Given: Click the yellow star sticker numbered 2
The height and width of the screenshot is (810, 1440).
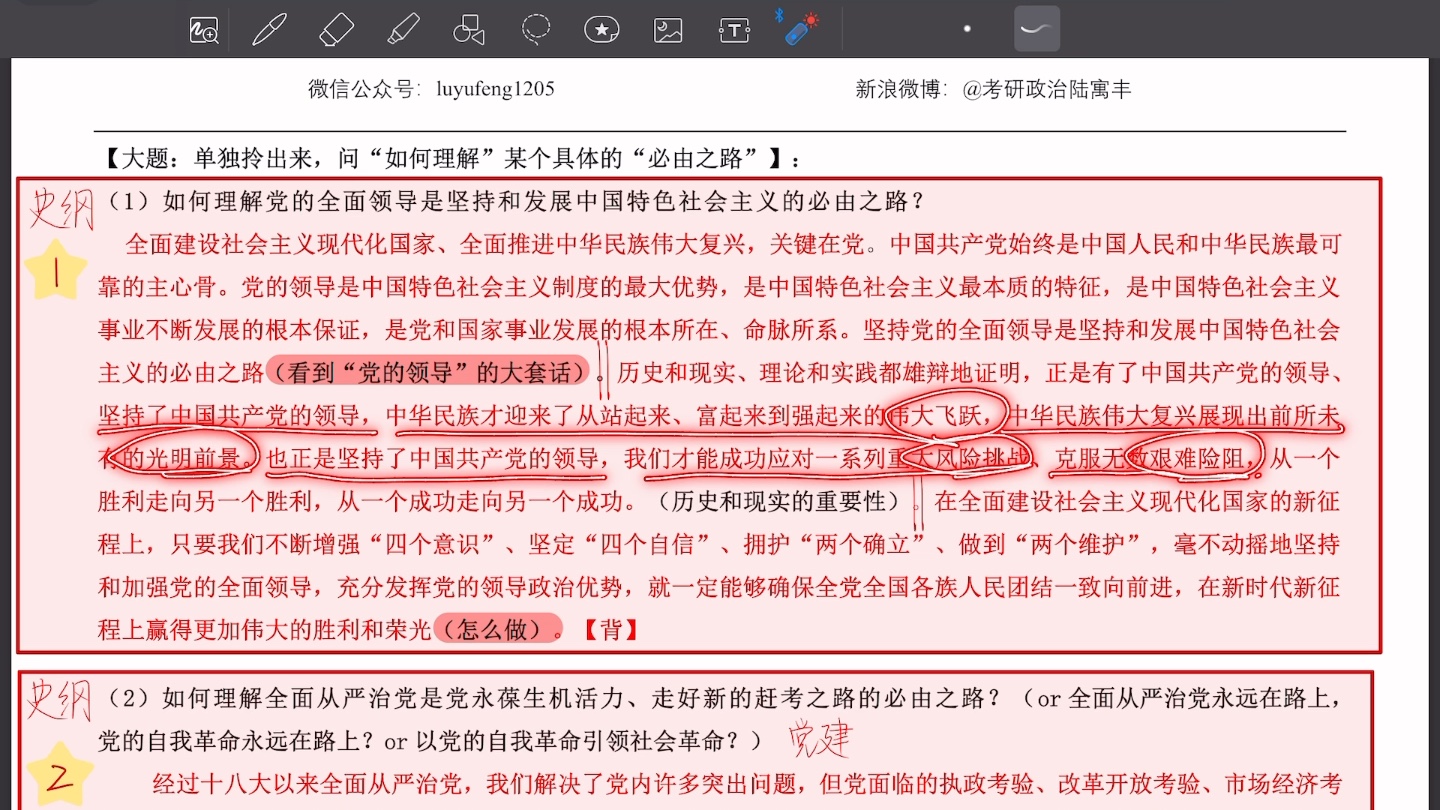Looking at the screenshot, I should (59, 776).
